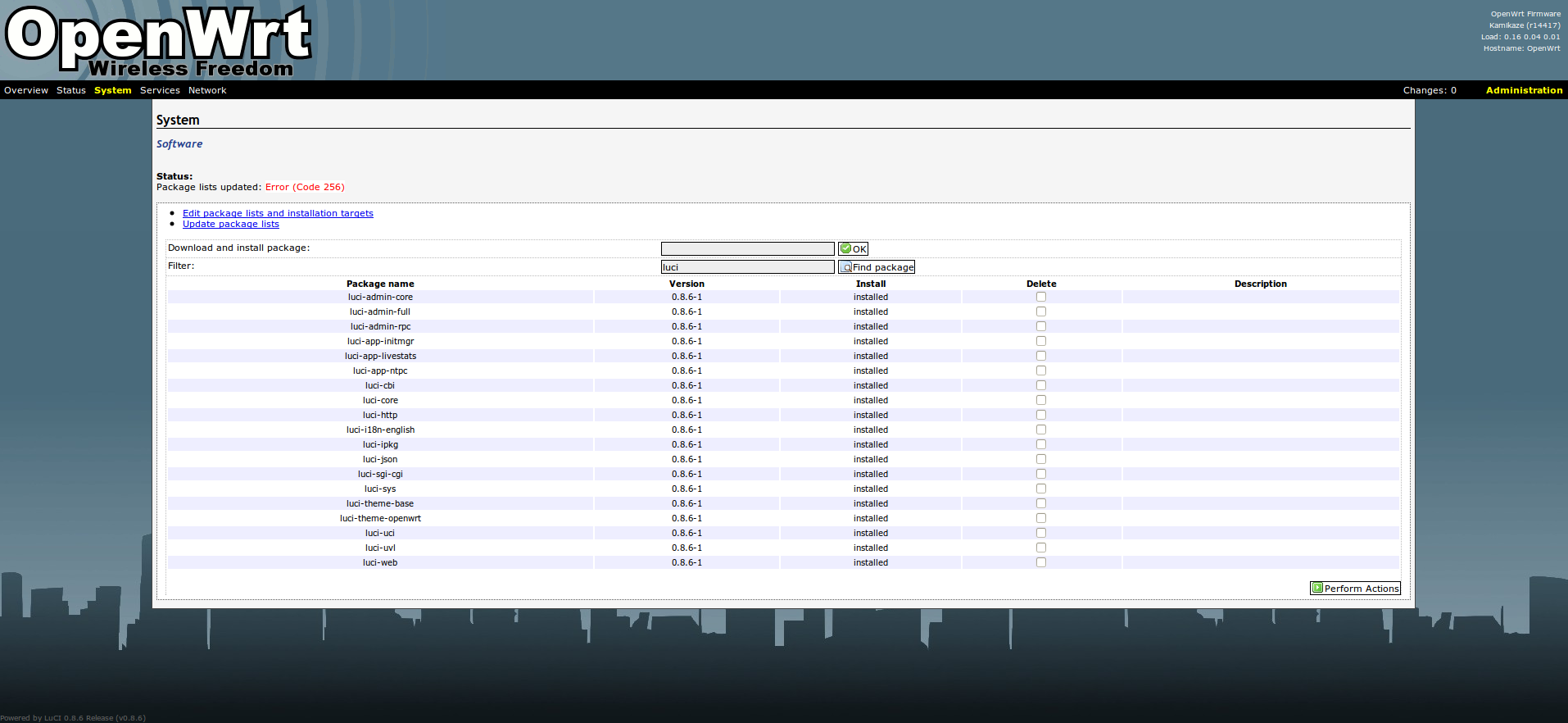Check Delete for luci-cbi
The image size is (1568, 723).
coord(1041,385)
